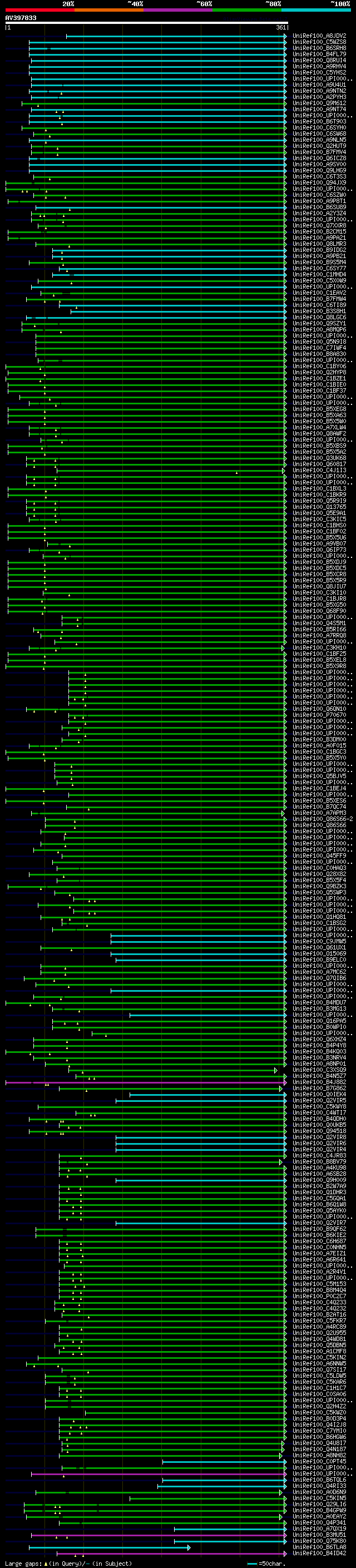This screenshot has width=356, height=1568.
Task: Open hit UniRef100_C5WZS8
Action: (x=319, y=42)
